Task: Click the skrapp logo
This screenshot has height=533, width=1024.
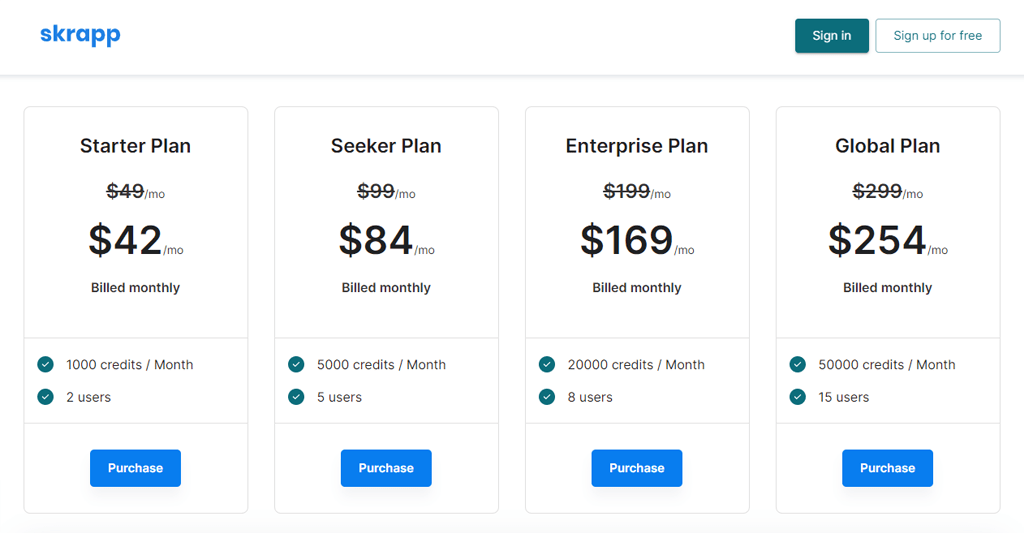Action: pyautogui.click(x=80, y=35)
